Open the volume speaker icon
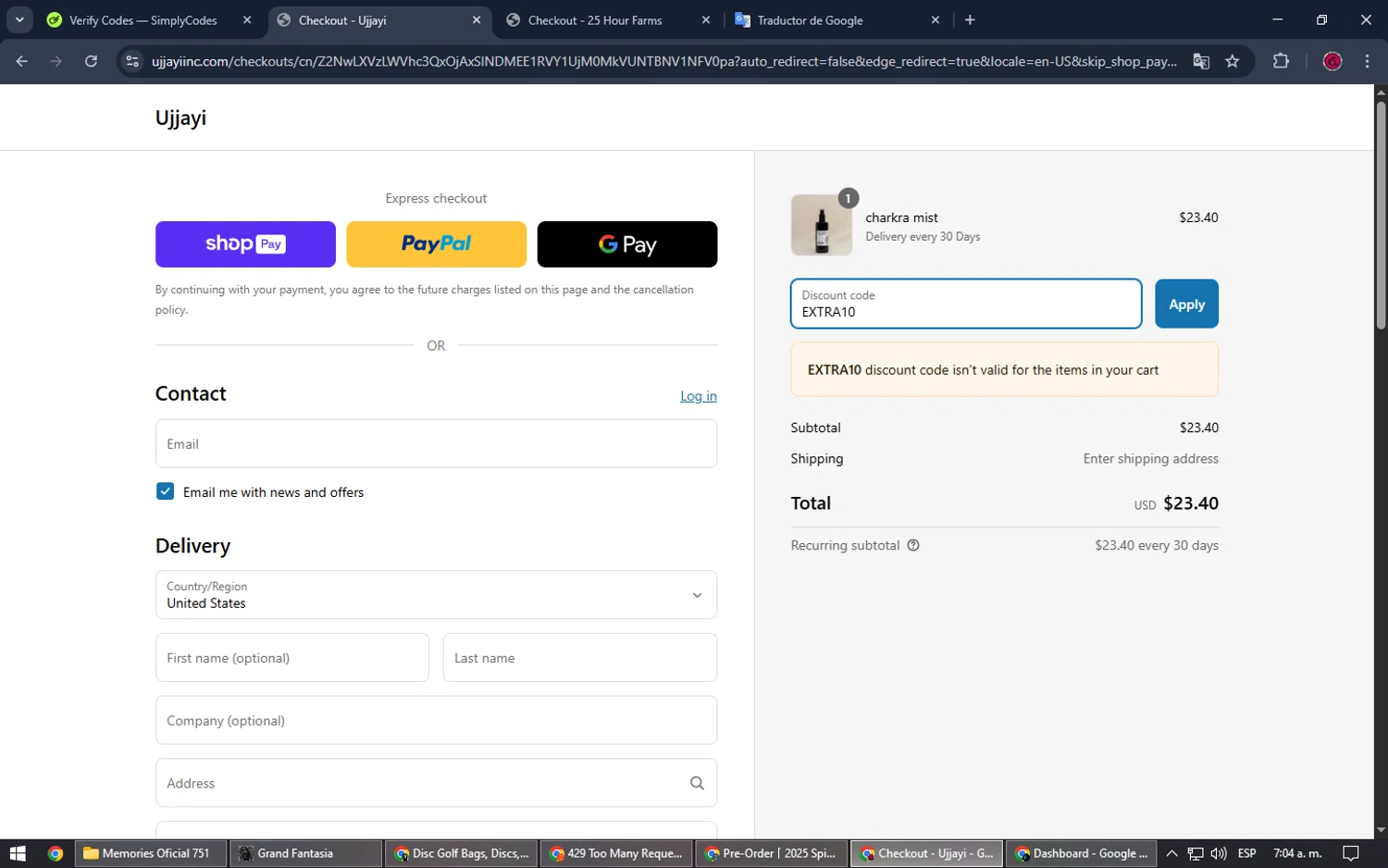 (x=1219, y=853)
